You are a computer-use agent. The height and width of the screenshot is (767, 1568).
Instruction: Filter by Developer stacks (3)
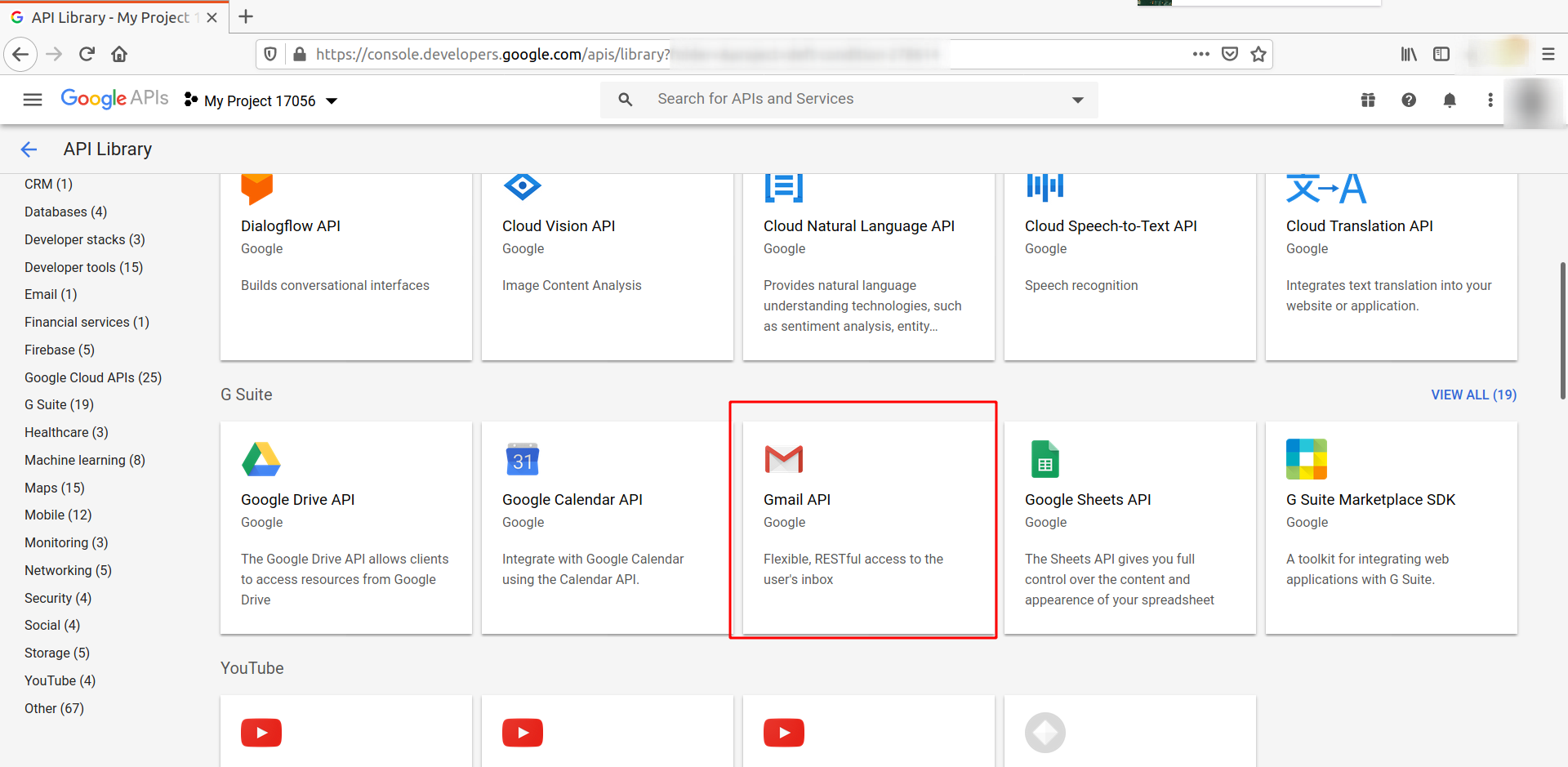click(x=85, y=240)
